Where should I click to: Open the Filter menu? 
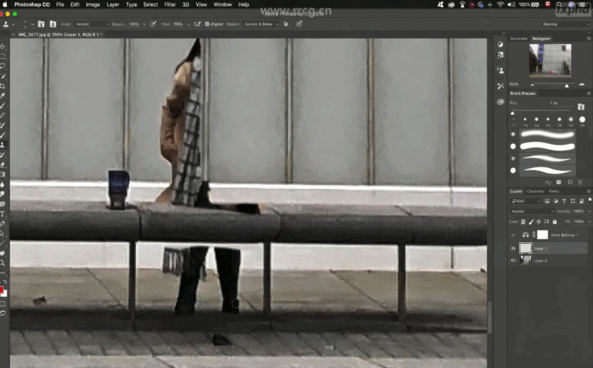pyautogui.click(x=170, y=5)
